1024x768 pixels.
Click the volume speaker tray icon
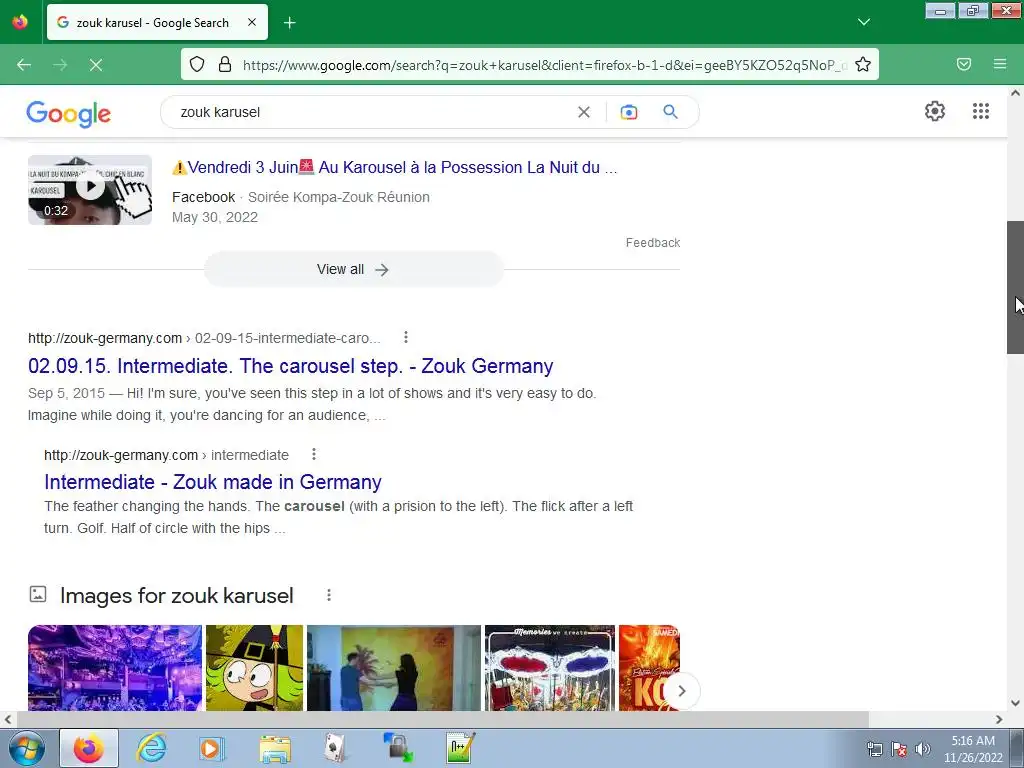[x=923, y=749]
